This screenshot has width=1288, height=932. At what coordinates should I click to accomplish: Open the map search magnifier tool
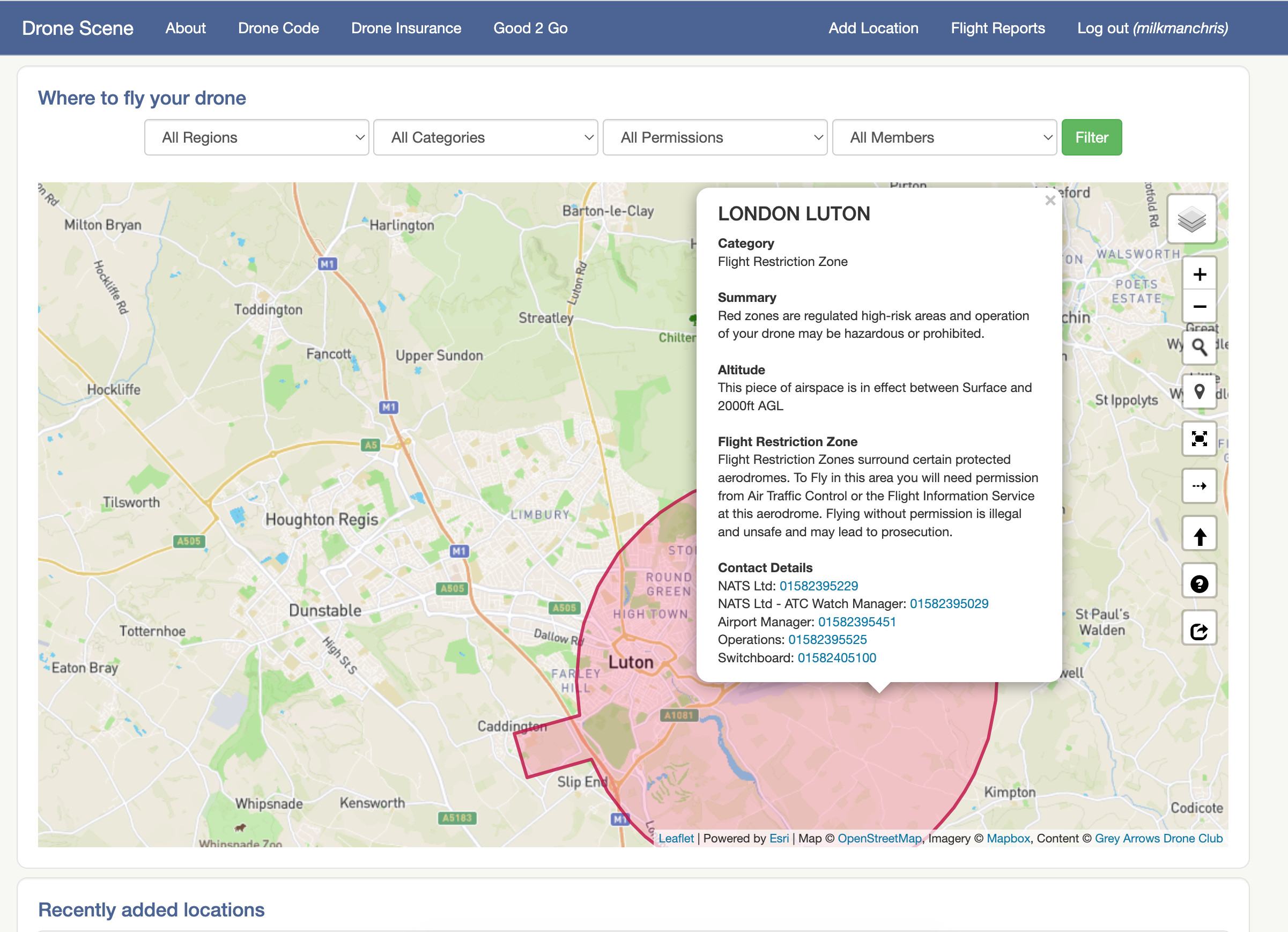click(x=1199, y=347)
